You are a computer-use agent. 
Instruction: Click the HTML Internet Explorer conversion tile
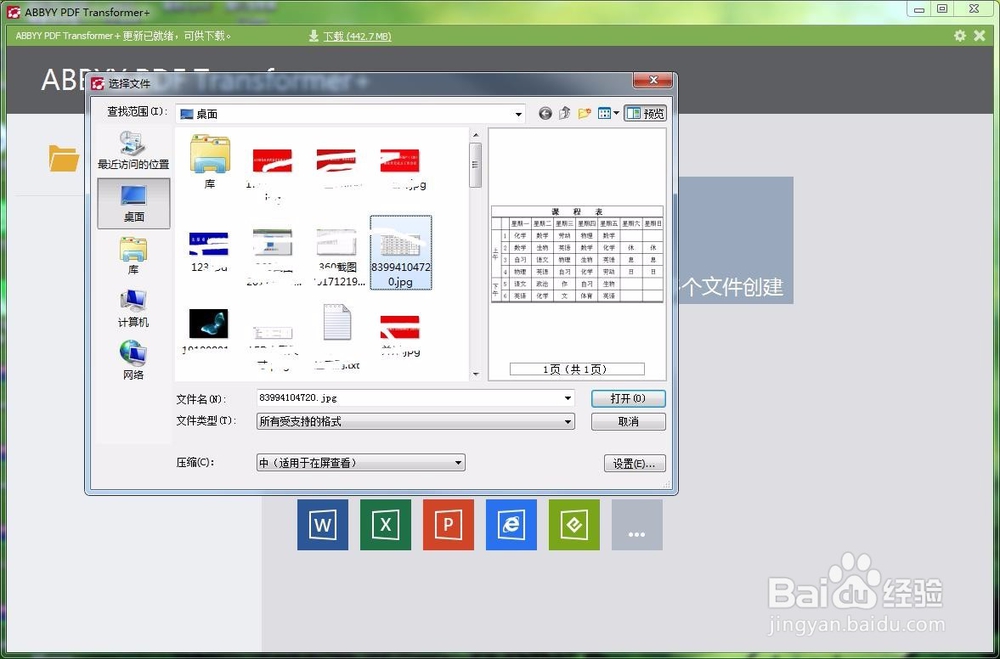tap(511, 524)
